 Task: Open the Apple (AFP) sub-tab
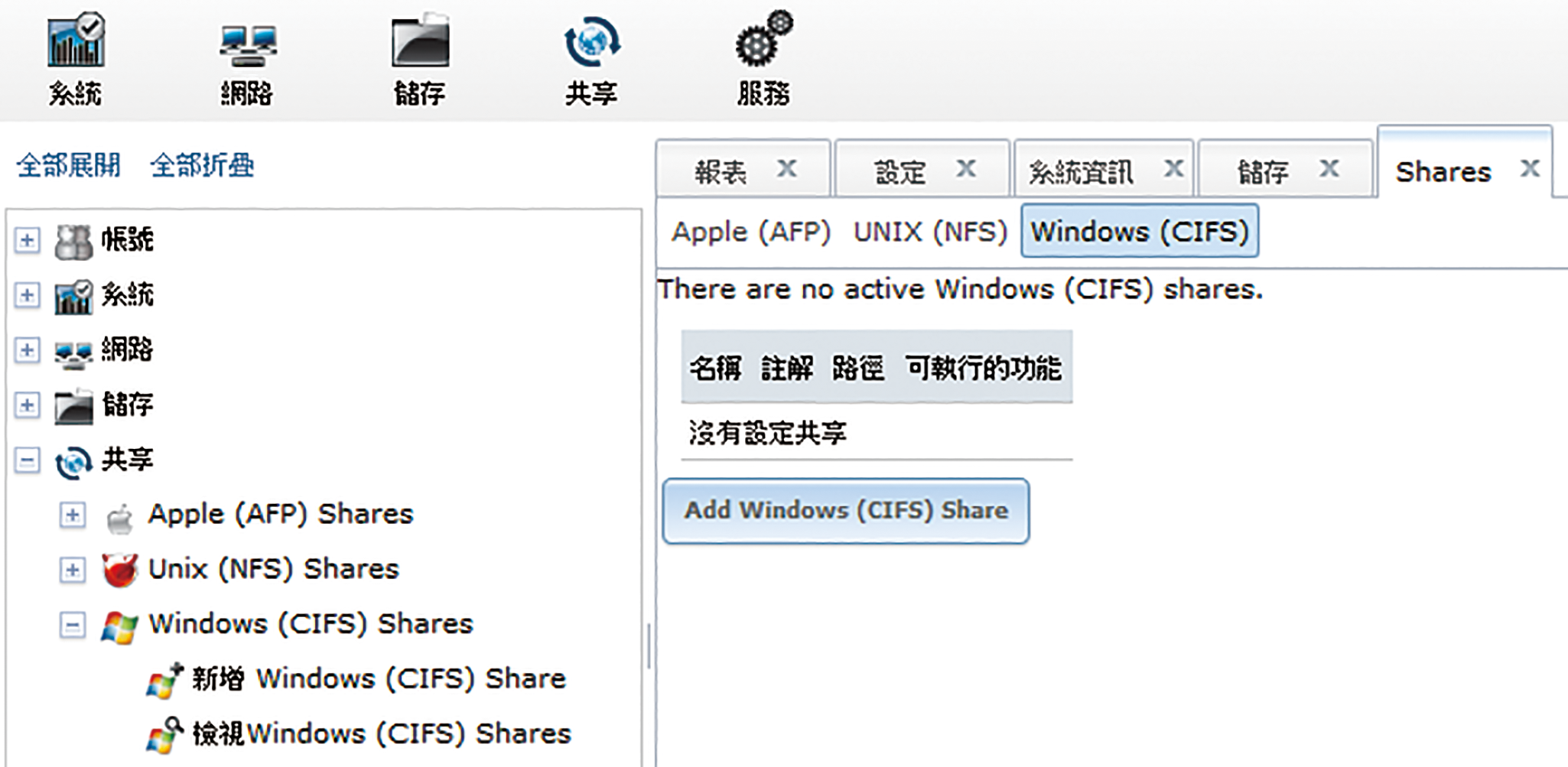click(751, 232)
